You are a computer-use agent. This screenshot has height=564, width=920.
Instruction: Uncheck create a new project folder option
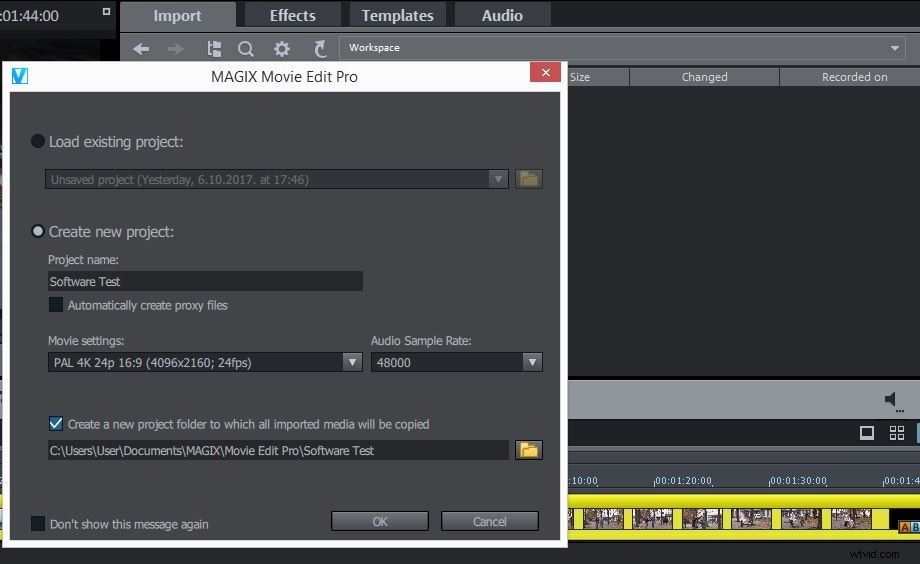pyautogui.click(x=56, y=424)
